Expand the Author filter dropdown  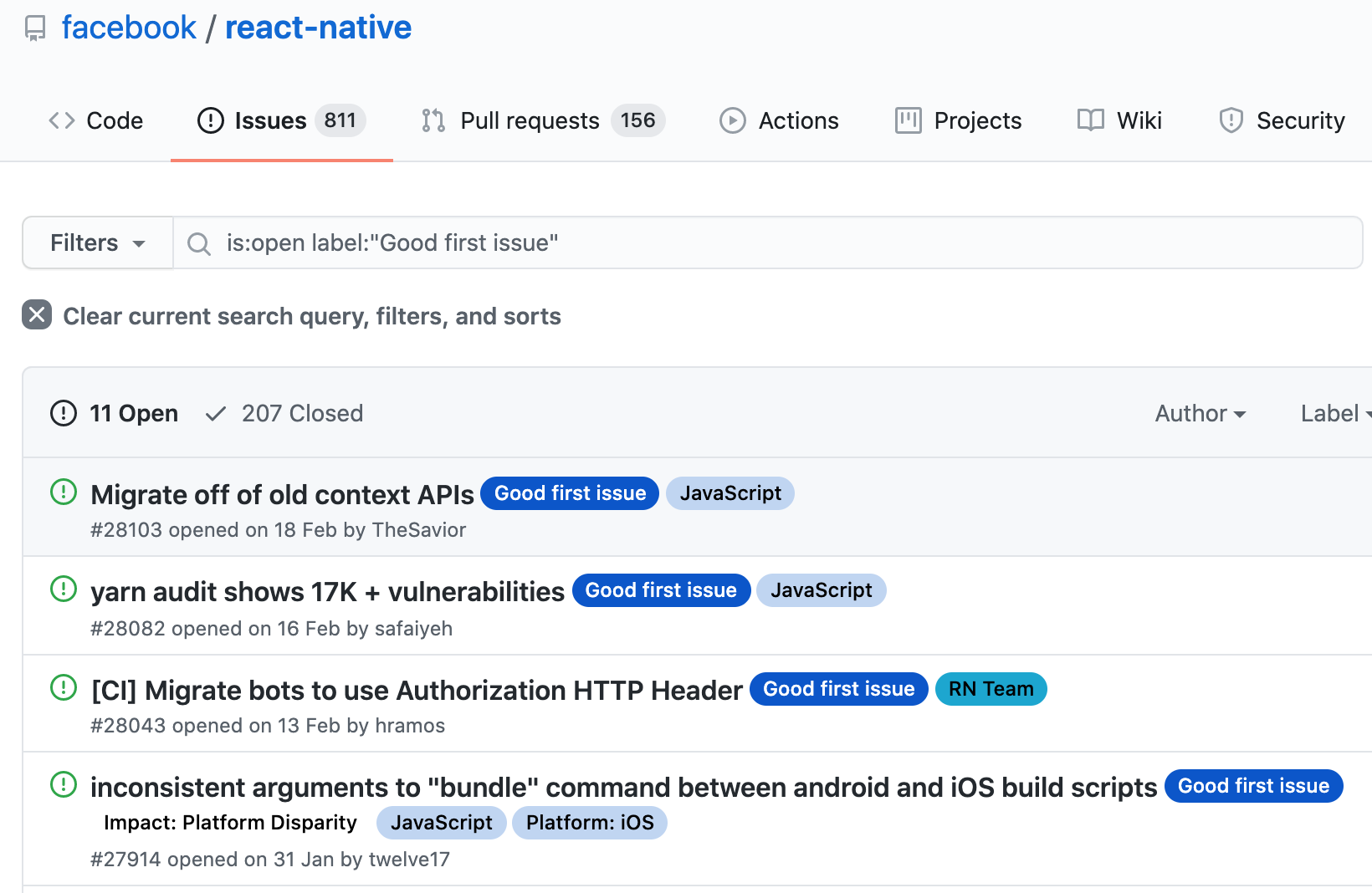pyautogui.click(x=1200, y=413)
